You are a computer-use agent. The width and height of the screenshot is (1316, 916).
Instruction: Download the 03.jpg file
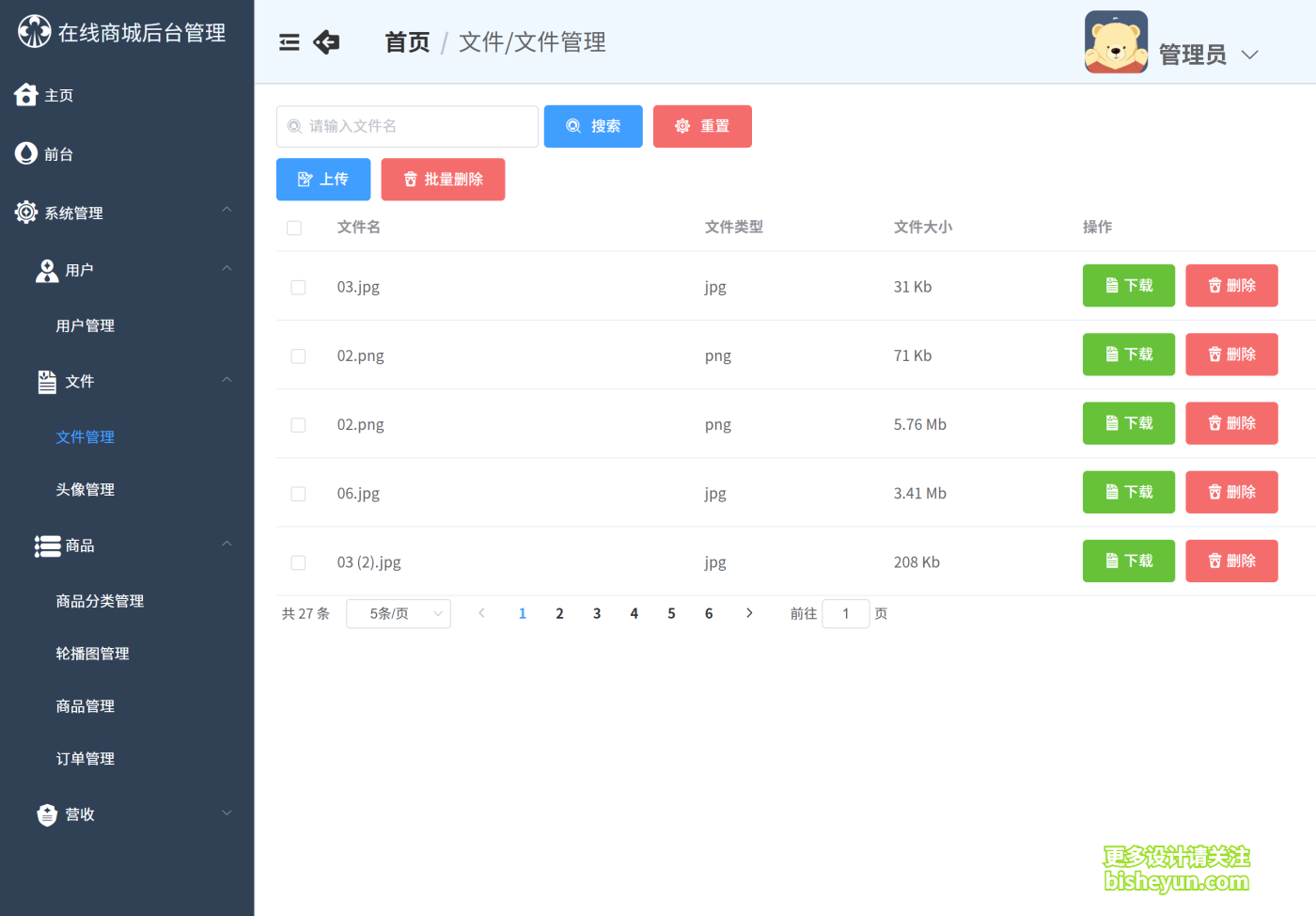click(1129, 286)
